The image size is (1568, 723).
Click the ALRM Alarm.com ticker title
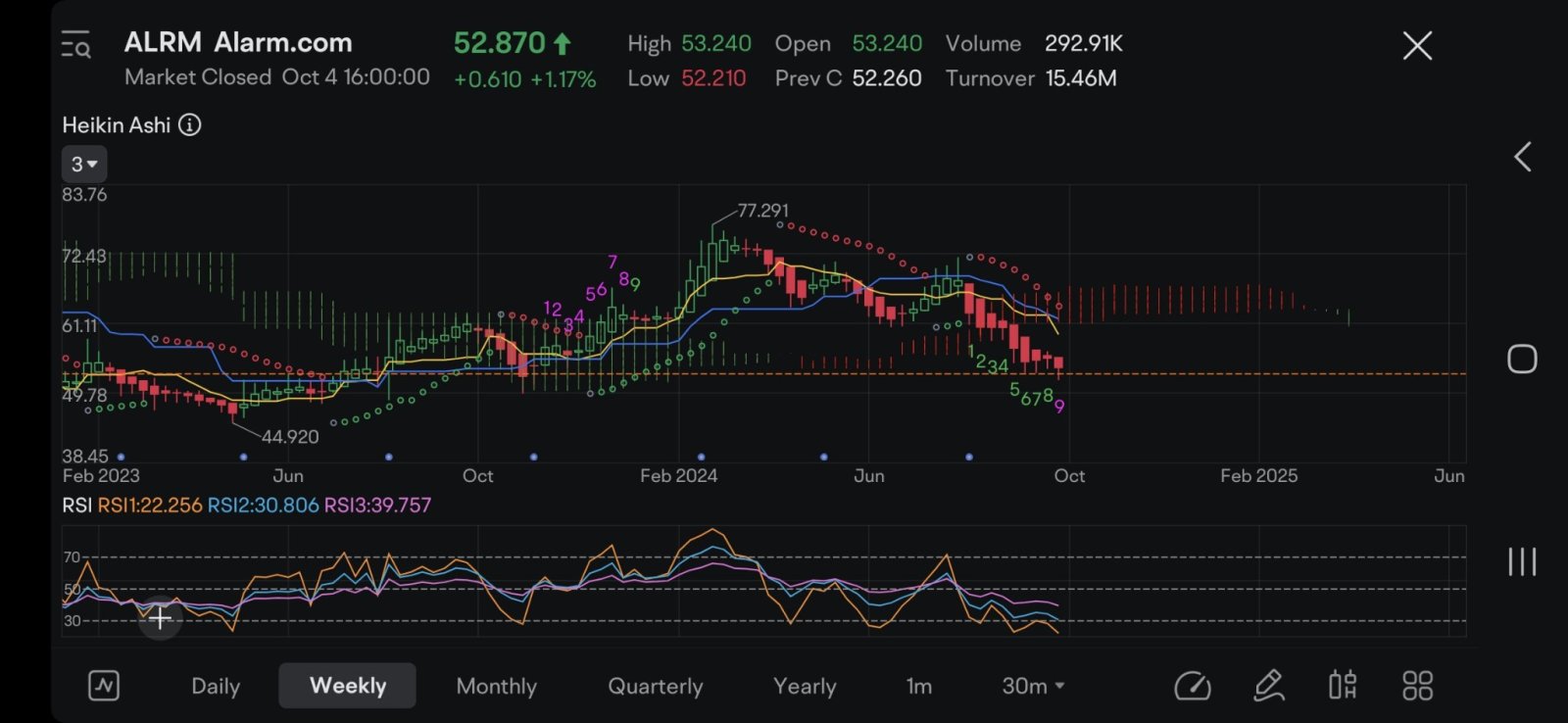click(238, 42)
